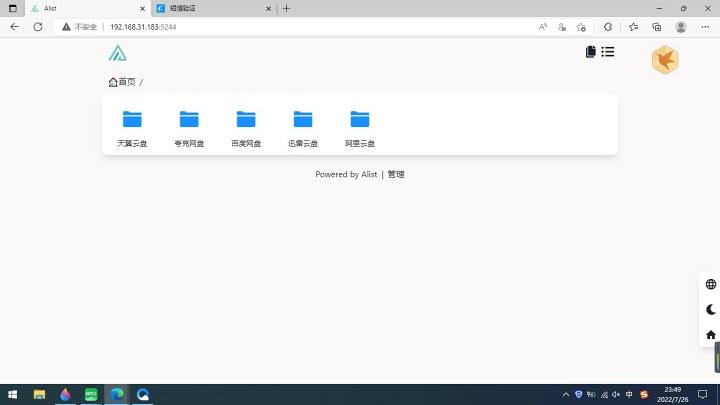Viewport: 720px width, 405px height.
Task: Open the network tray icon
Action: tap(604, 394)
